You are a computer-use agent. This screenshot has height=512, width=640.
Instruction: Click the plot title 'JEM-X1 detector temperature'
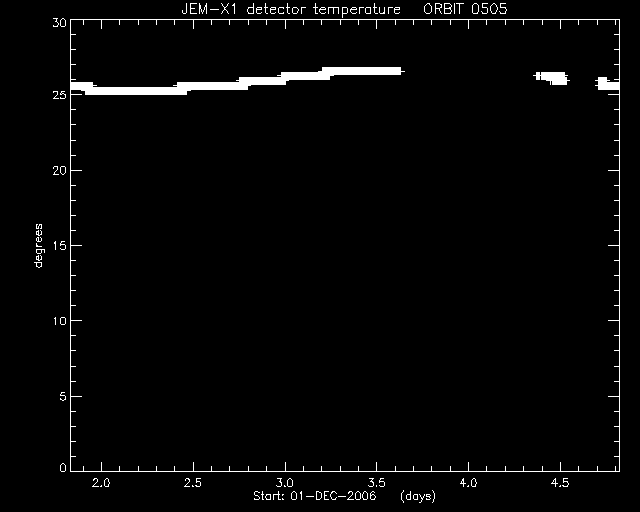291,9
